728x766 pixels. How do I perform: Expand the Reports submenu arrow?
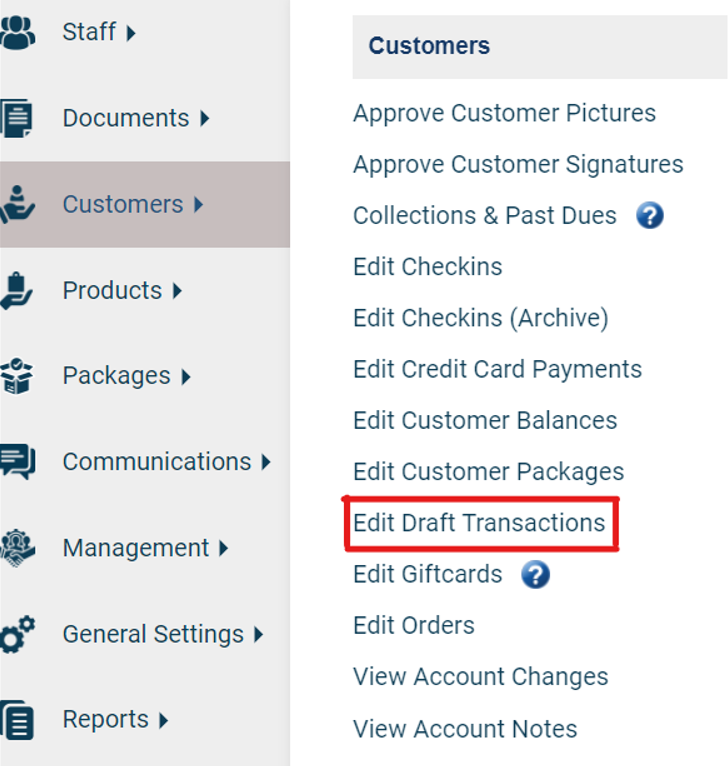click(x=163, y=720)
